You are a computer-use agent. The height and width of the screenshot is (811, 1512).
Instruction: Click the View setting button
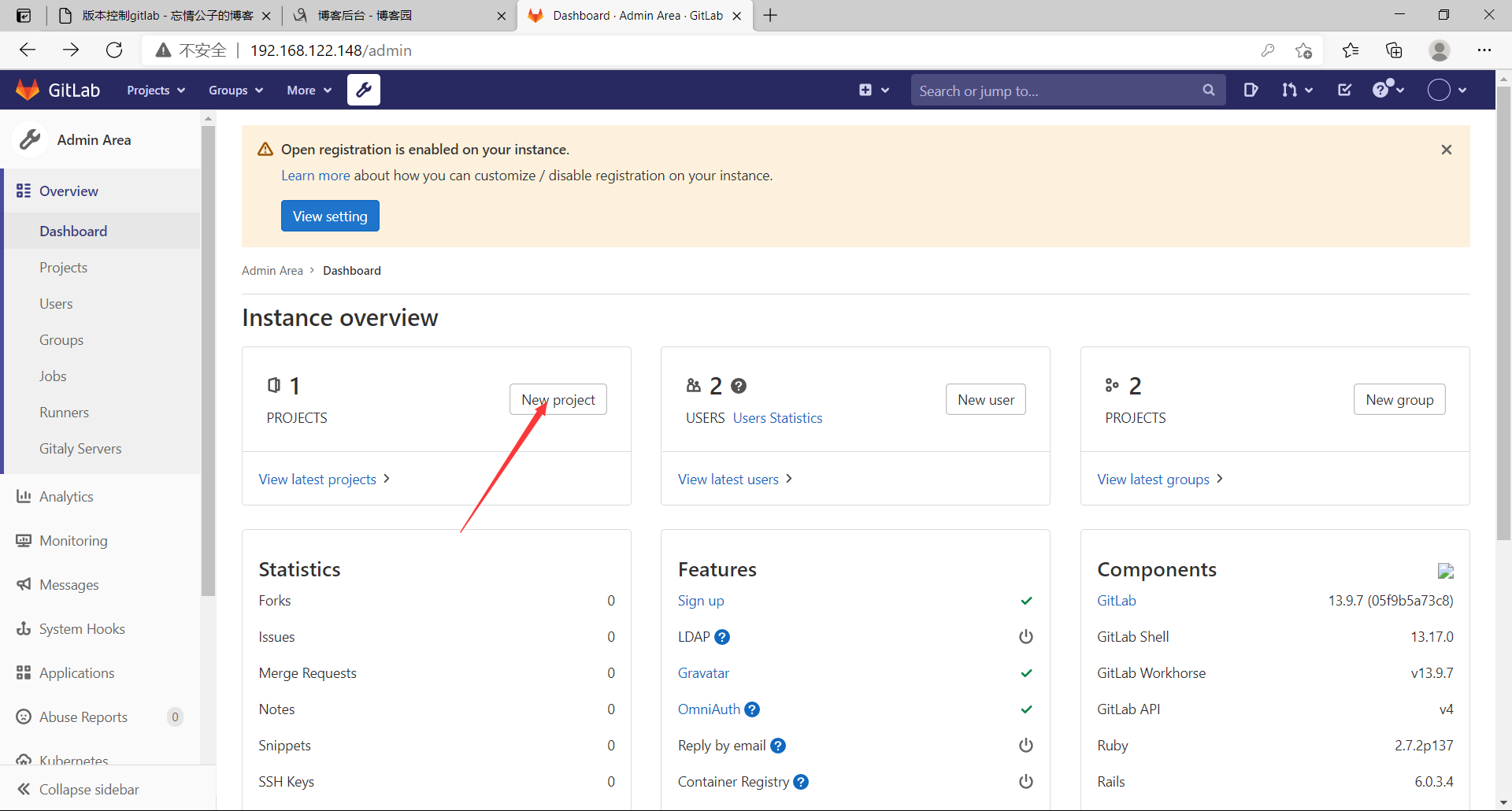coord(330,216)
